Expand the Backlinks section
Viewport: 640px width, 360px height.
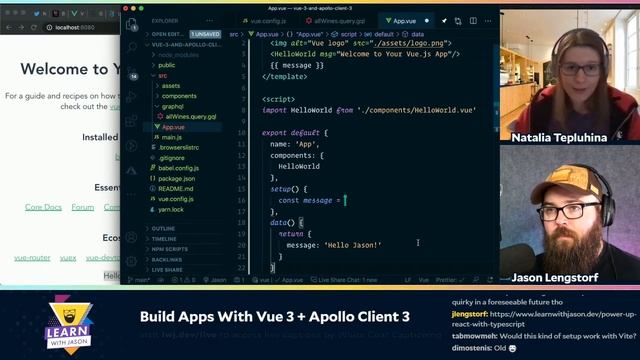[x=164, y=260]
